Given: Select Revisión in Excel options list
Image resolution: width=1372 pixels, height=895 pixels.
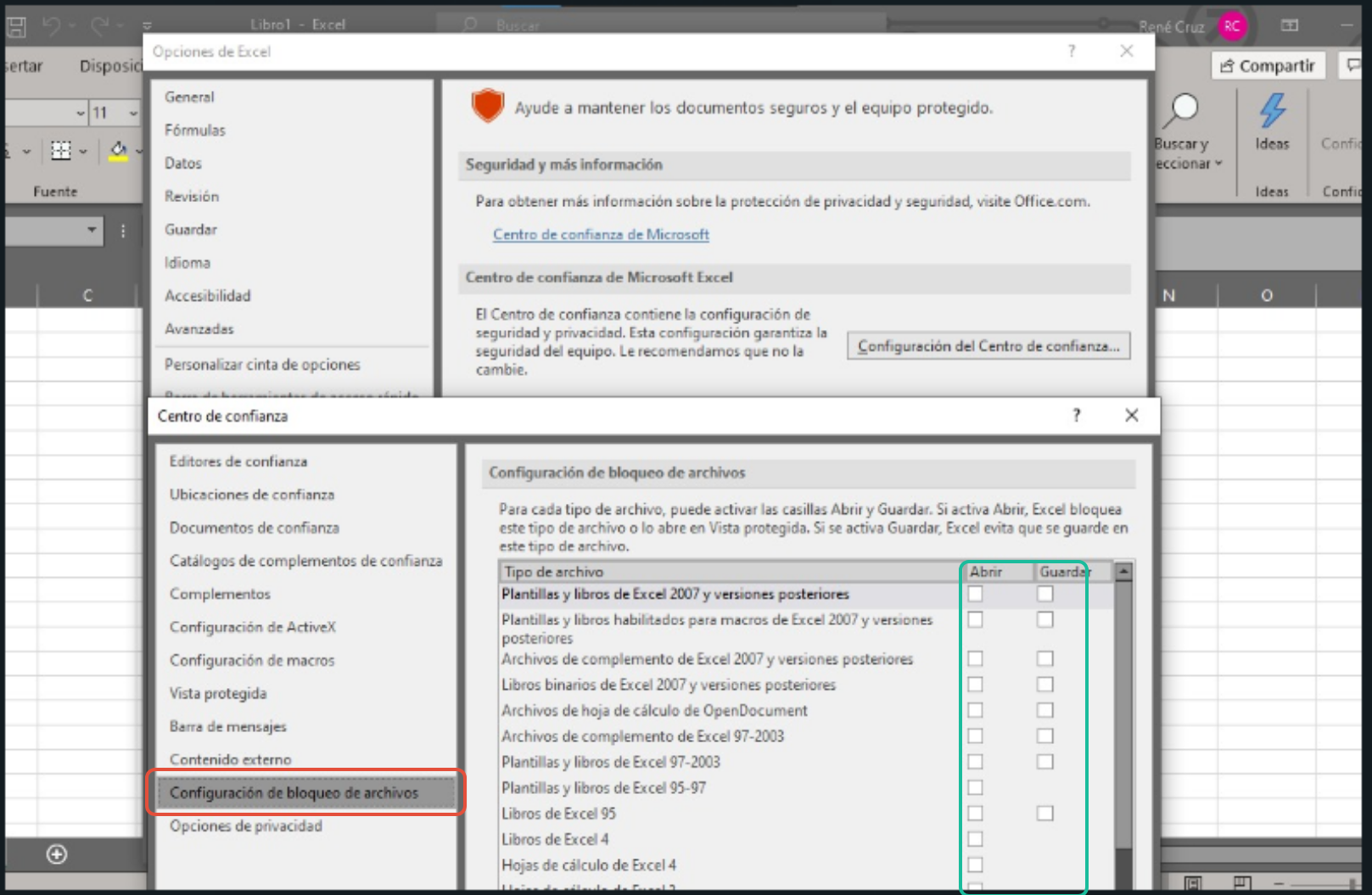Looking at the screenshot, I should point(192,196).
